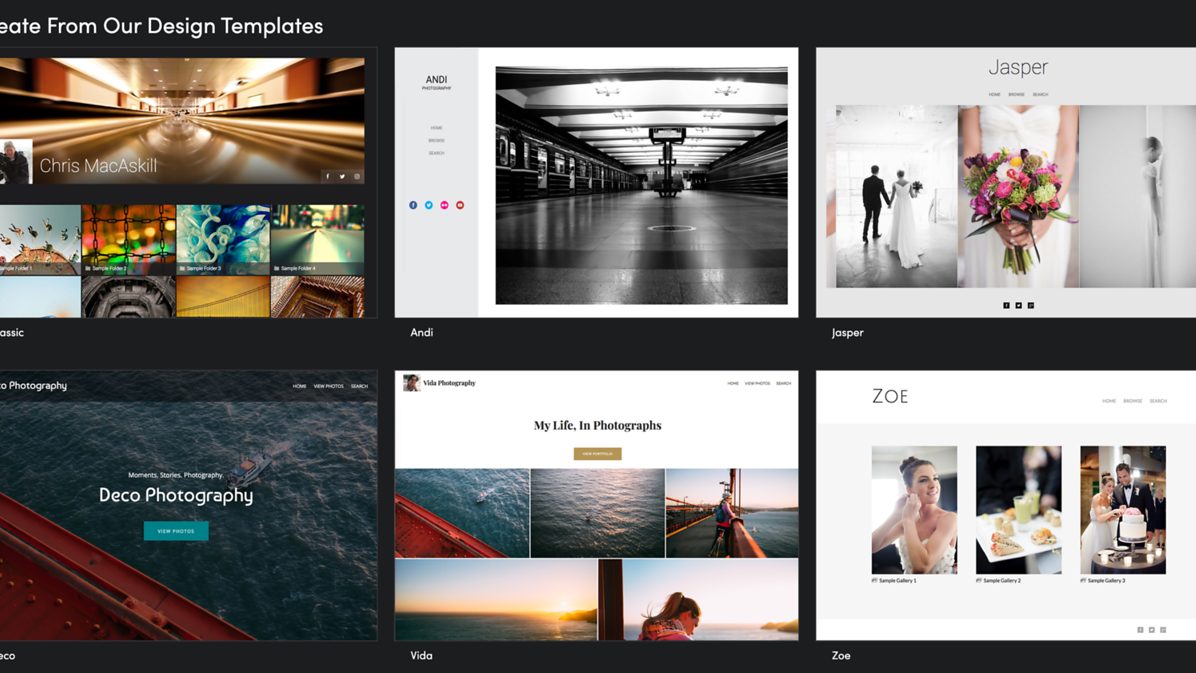Click Instagram icon on Chris MacAskill banner
The image size is (1196, 673).
[x=357, y=177]
